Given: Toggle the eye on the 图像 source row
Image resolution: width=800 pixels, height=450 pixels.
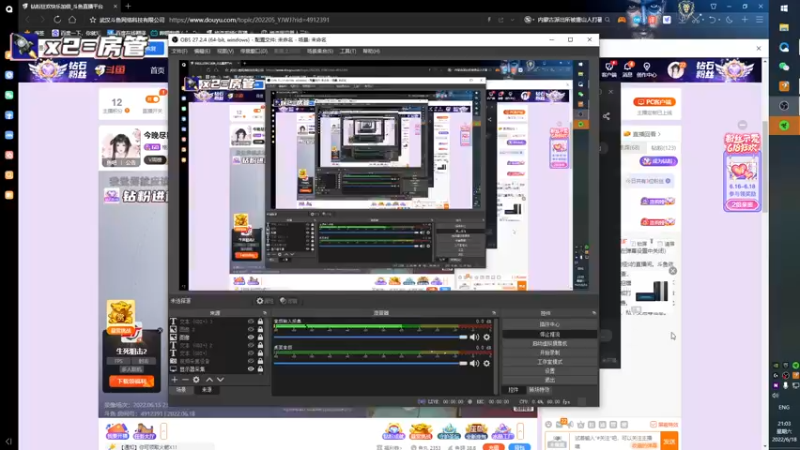Looking at the screenshot, I should tap(251, 337).
